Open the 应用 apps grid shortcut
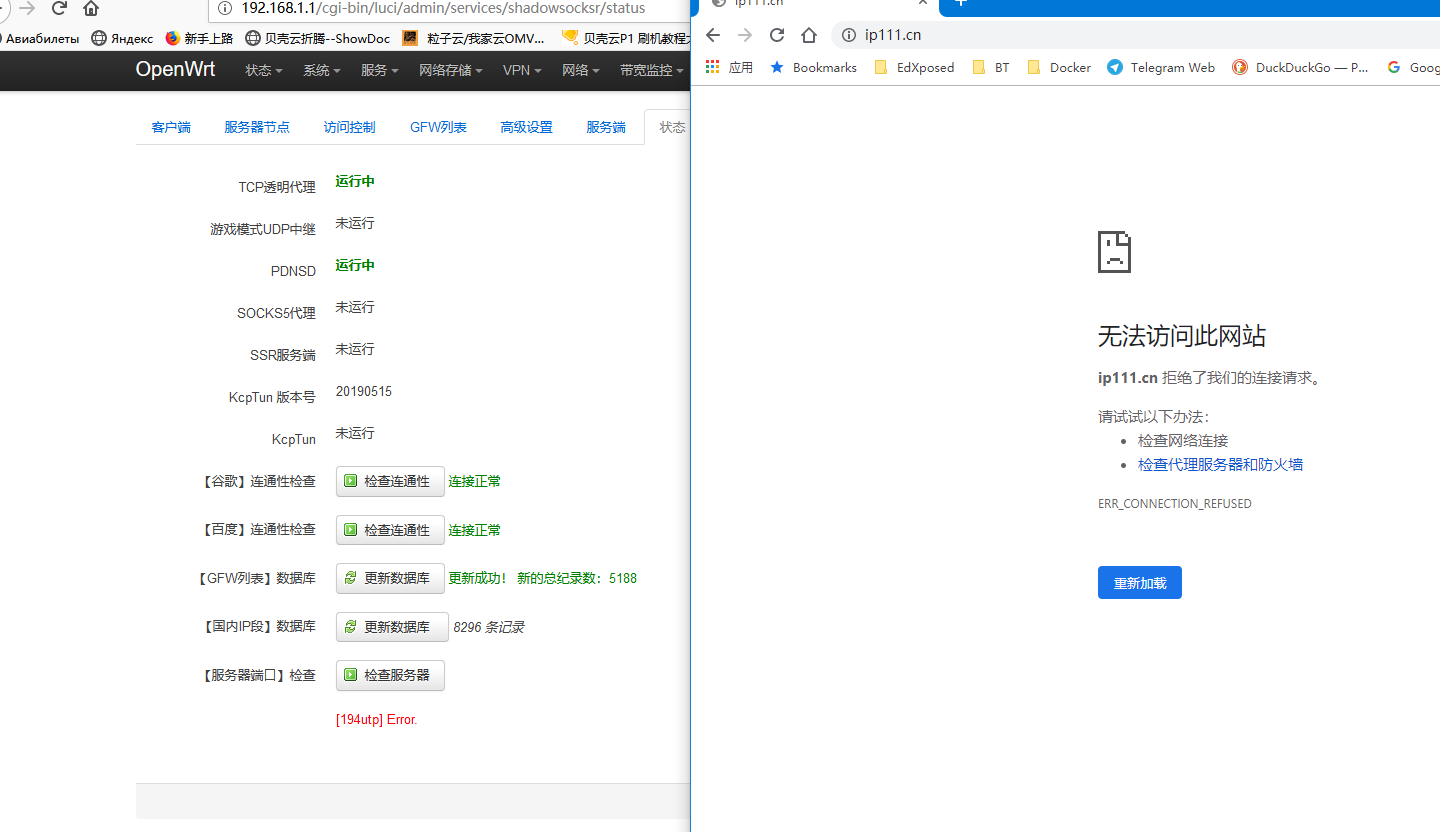Viewport: 1440px width, 832px height. [x=729, y=67]
